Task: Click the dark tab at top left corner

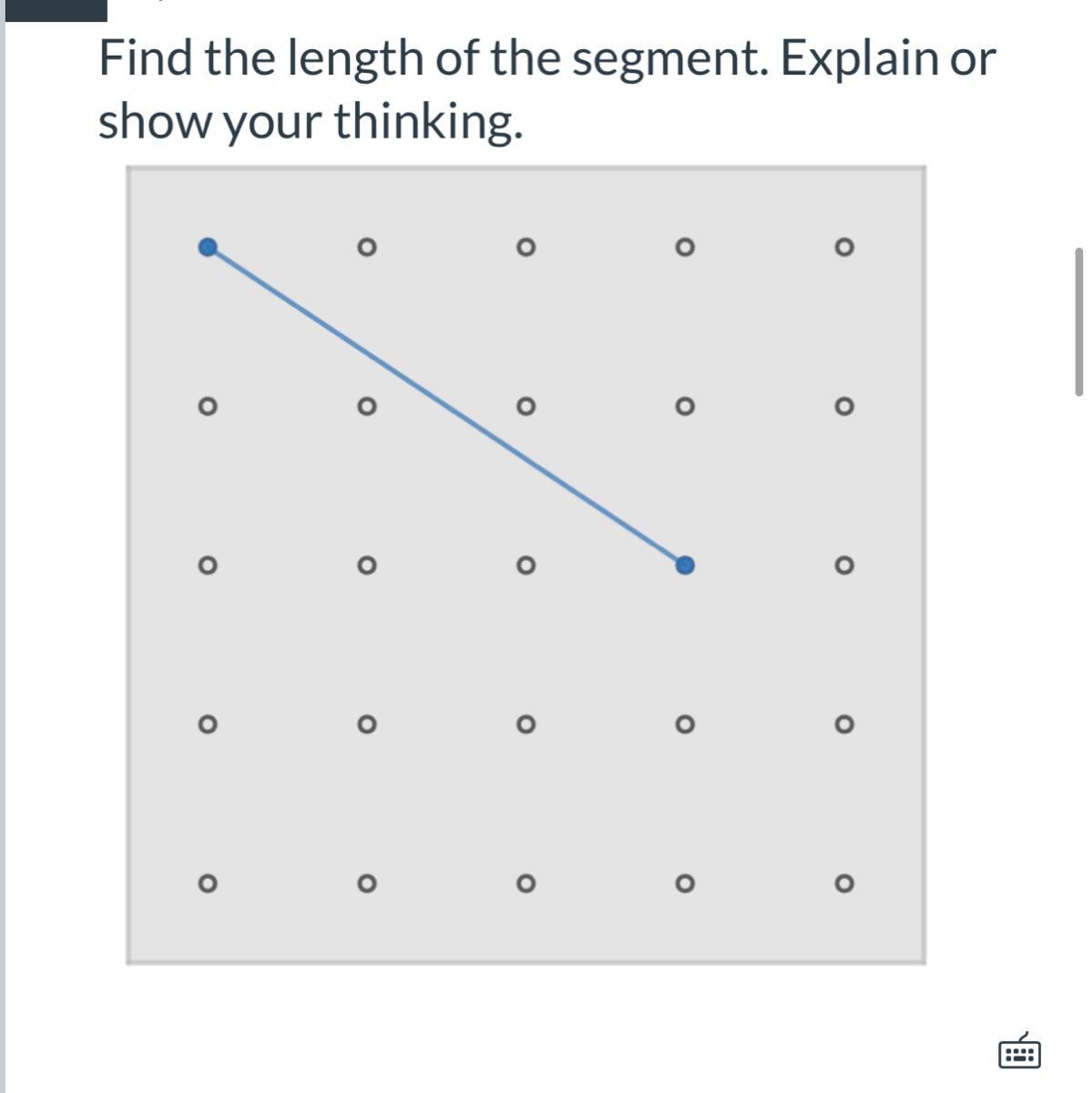Action: click(55, 10)
